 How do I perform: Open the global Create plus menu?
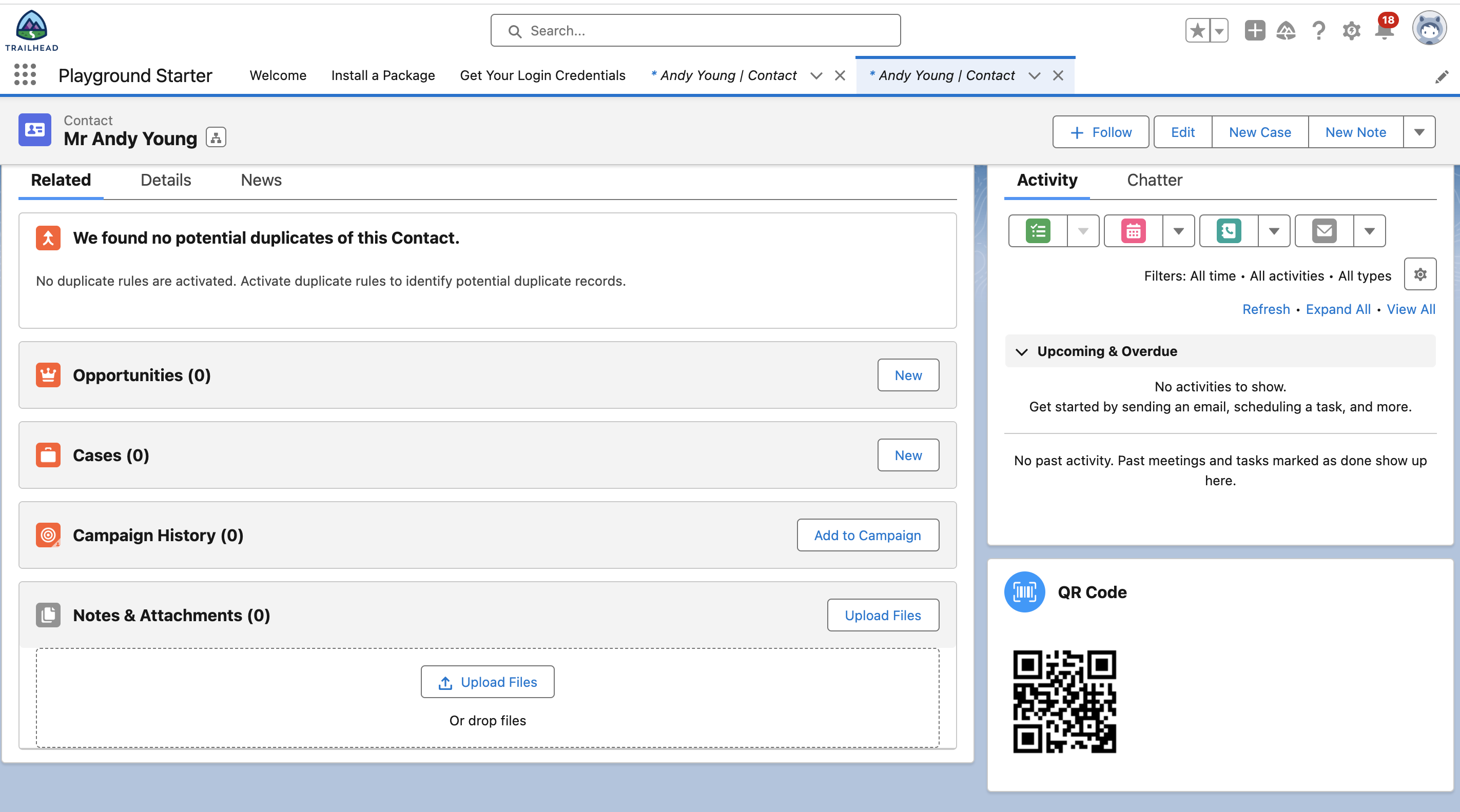pos(1255,31)
